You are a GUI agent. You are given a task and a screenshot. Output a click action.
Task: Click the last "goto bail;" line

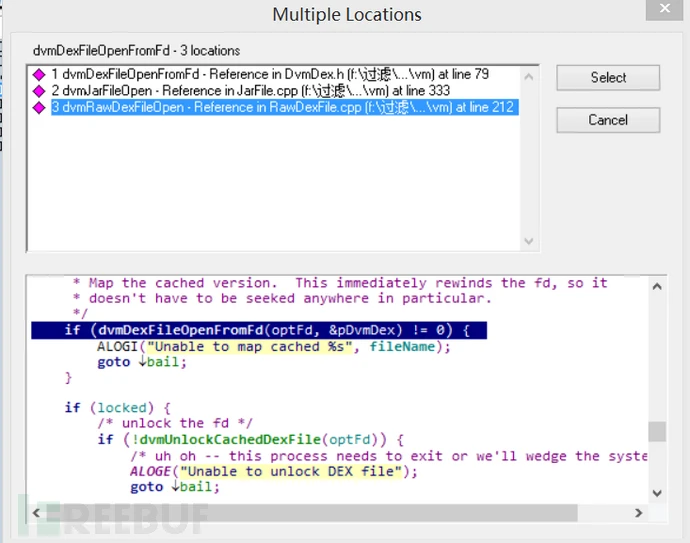[x=175, y=487]
